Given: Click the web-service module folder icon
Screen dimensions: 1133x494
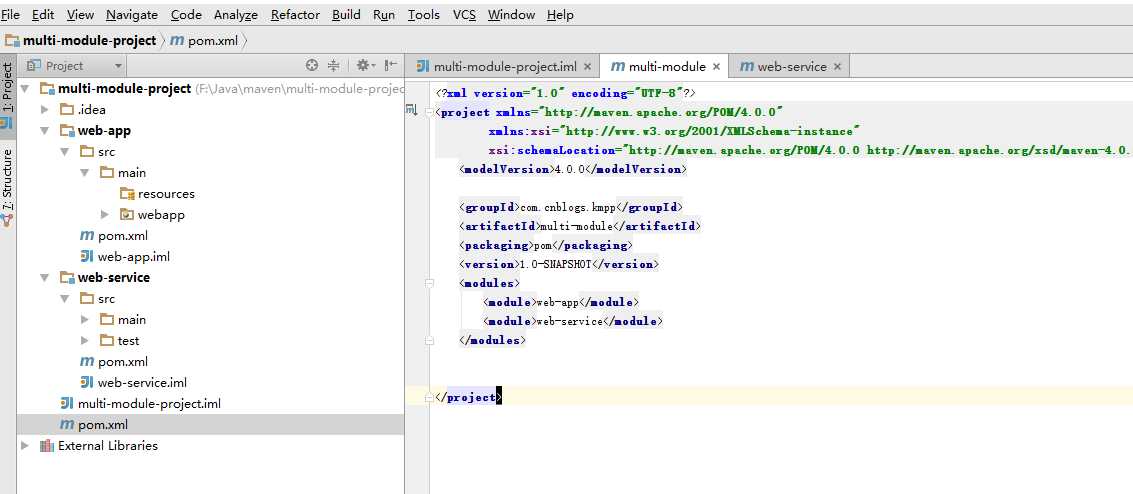Looking at the screenshot, I should click(66, 277).
